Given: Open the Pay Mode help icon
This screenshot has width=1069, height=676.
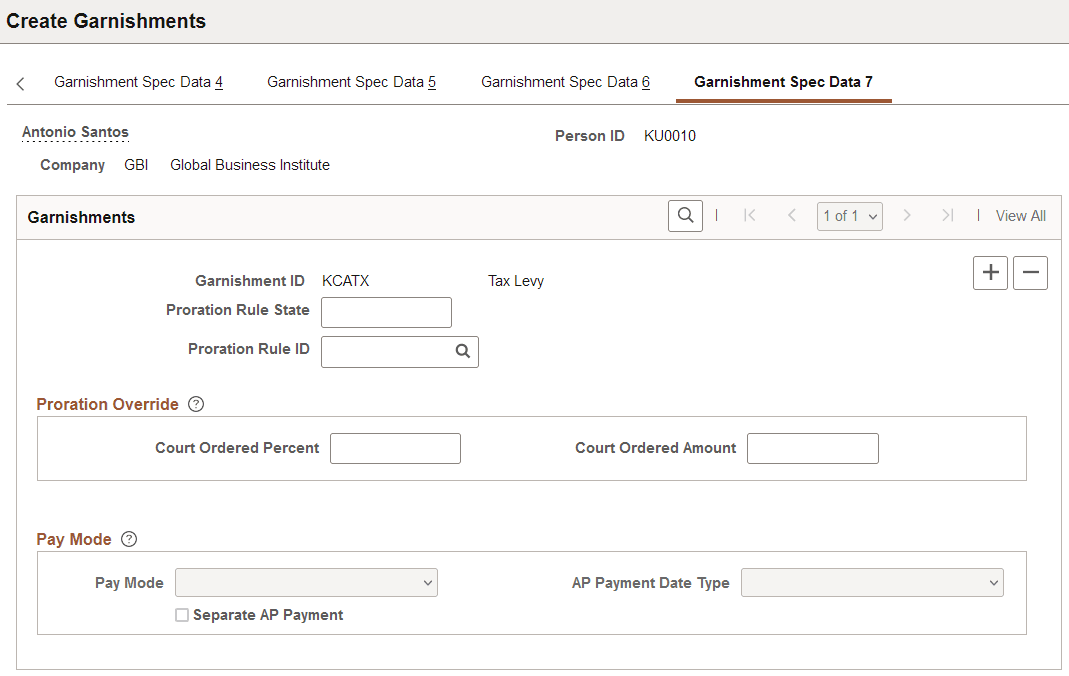Looking at the screenshot, I should pos(128,539).
